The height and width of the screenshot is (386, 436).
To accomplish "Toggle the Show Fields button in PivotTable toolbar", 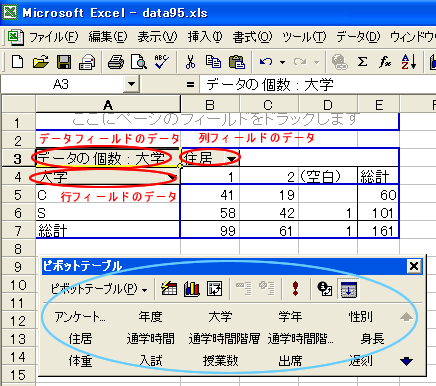I will (348, 288).
